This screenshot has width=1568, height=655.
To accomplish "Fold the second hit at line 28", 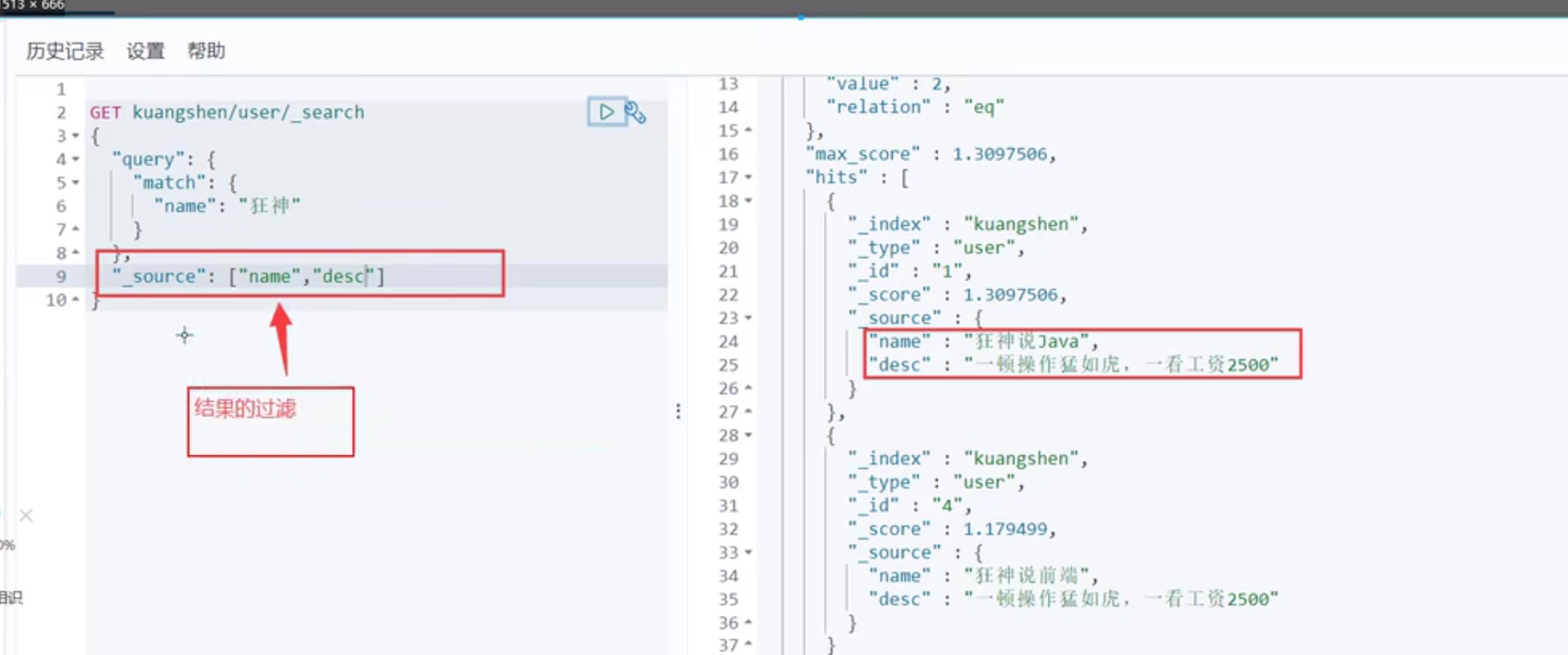I will [748, 435].
